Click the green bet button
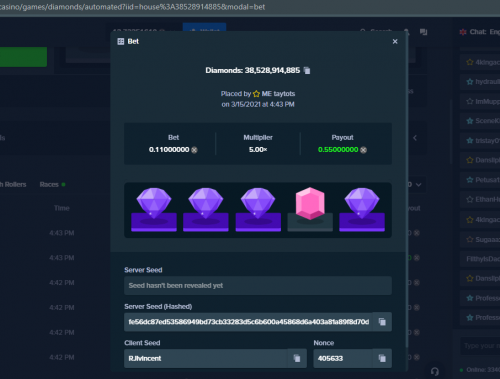The width and height of the screenshot is (500, 379). (x=23, y=57)
